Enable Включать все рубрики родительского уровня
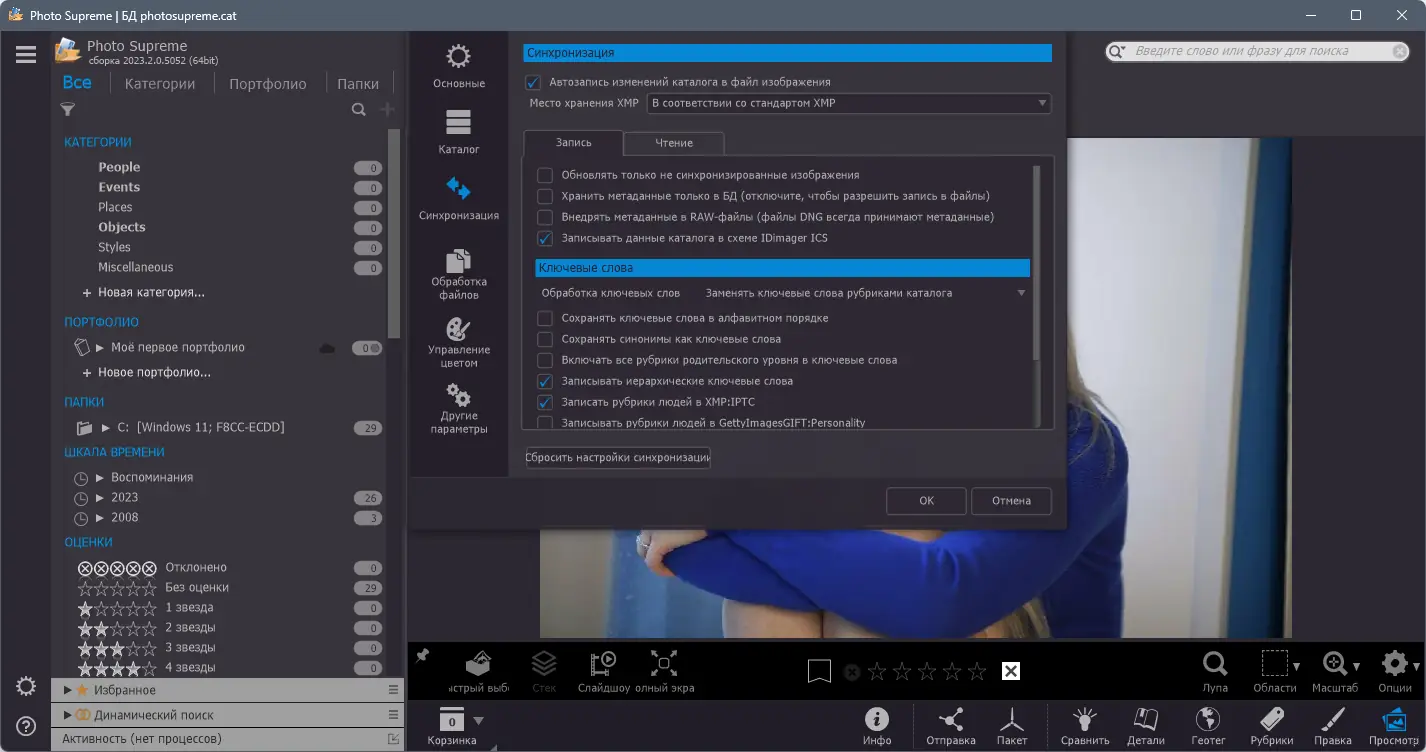This screenshot has width=1426, height=752. coord(545,360)
